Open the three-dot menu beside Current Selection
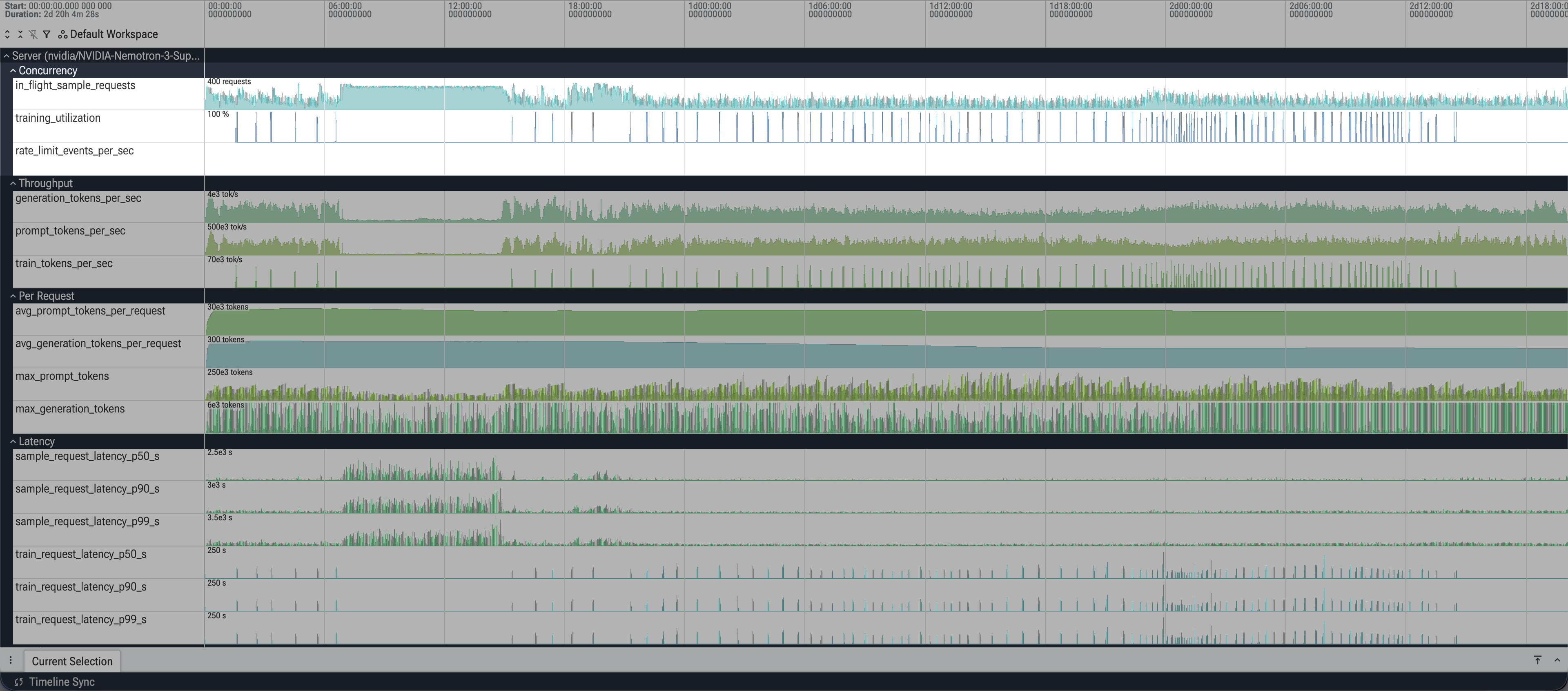This screenshot has width=1568, height=691. pos(10,660)
